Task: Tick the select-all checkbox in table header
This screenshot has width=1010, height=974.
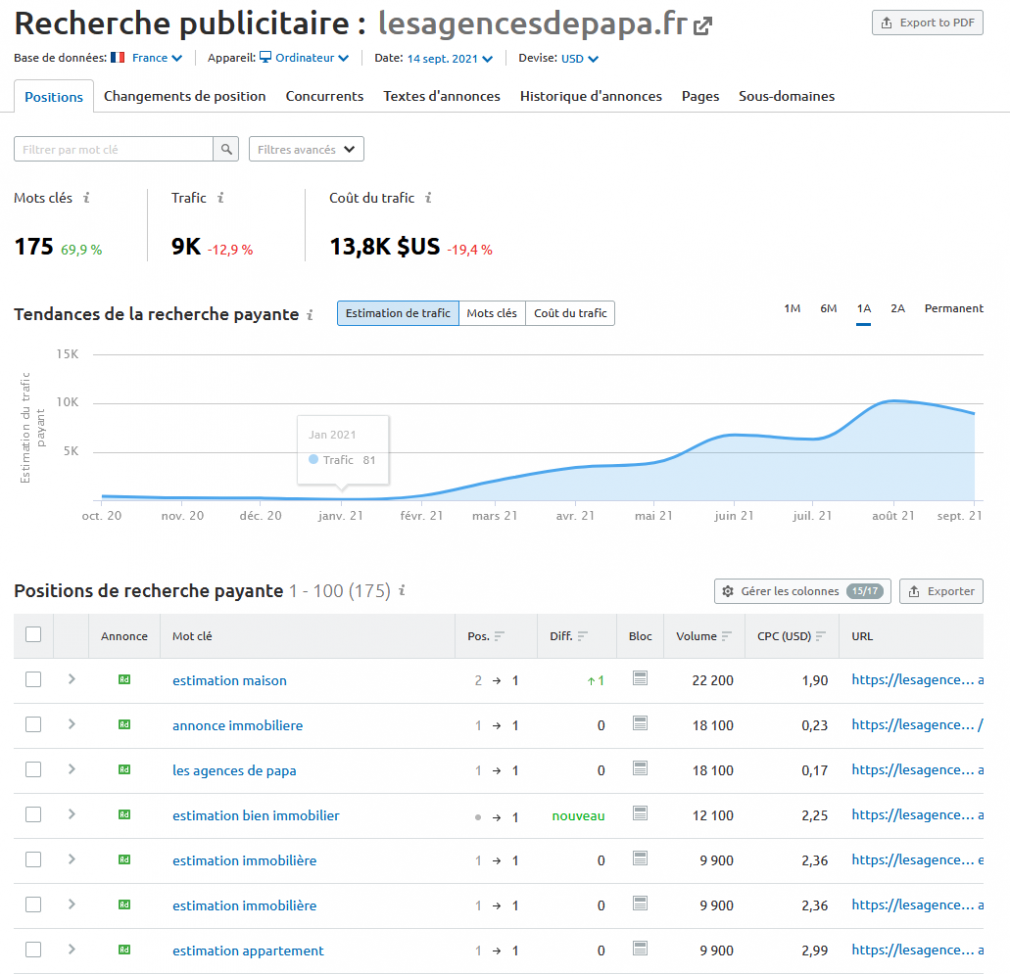Action: pos(33,635)
